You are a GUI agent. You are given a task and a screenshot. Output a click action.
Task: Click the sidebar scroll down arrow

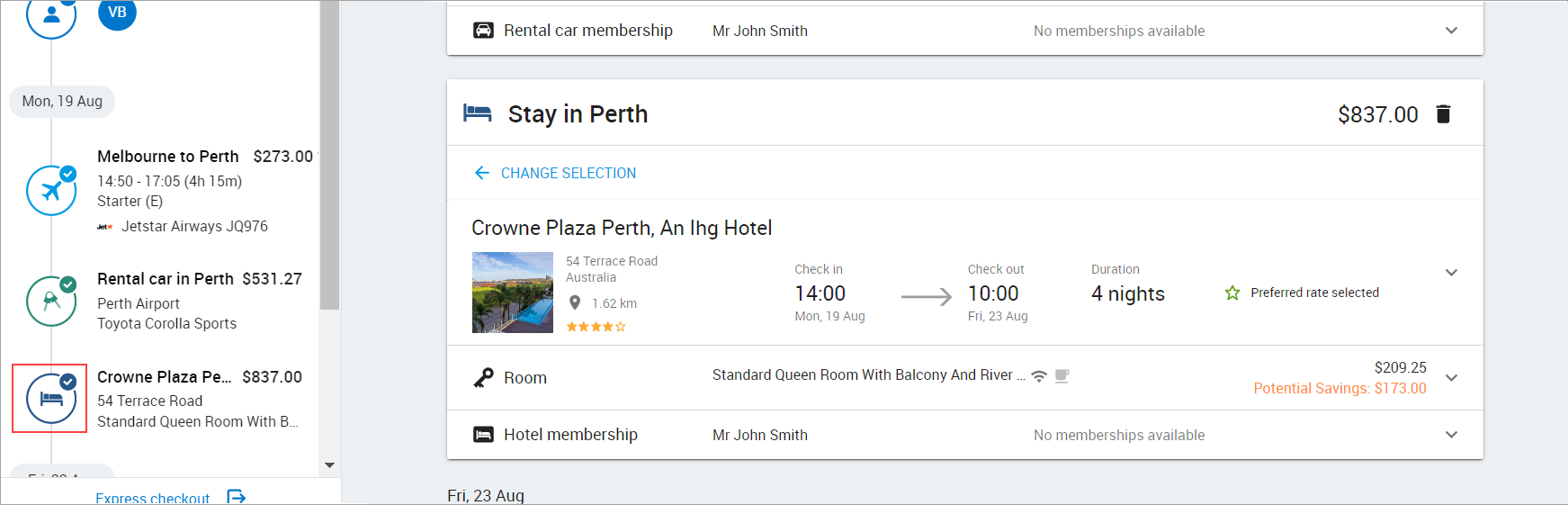[x=329, y=465]
